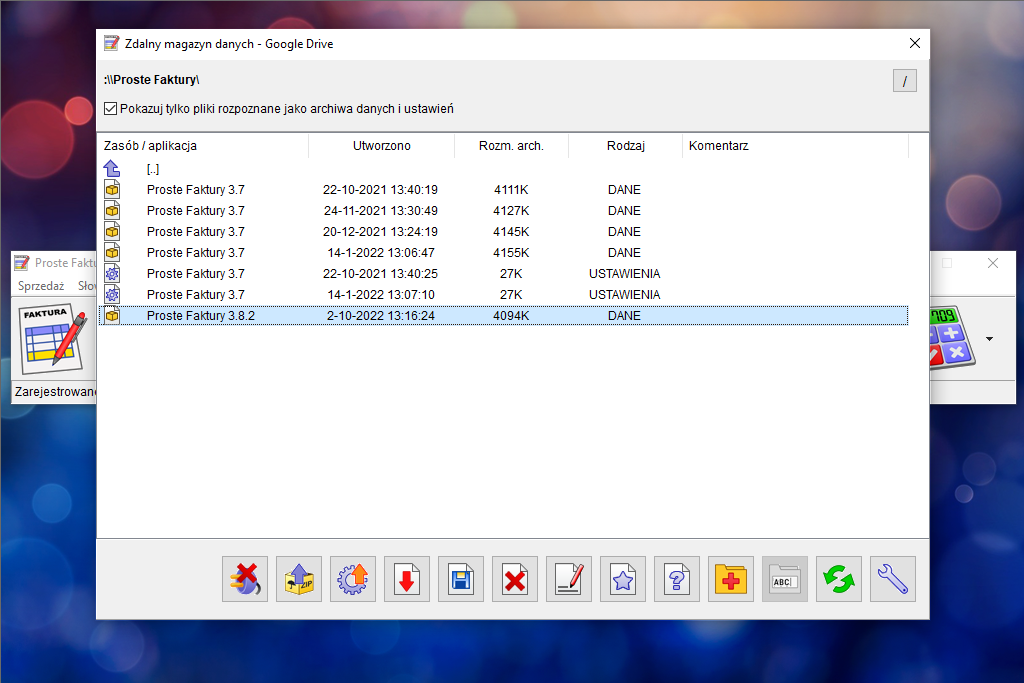Click the save file floppy disk icon
The width and height of the screenshot is (1024, 683).
461,579
